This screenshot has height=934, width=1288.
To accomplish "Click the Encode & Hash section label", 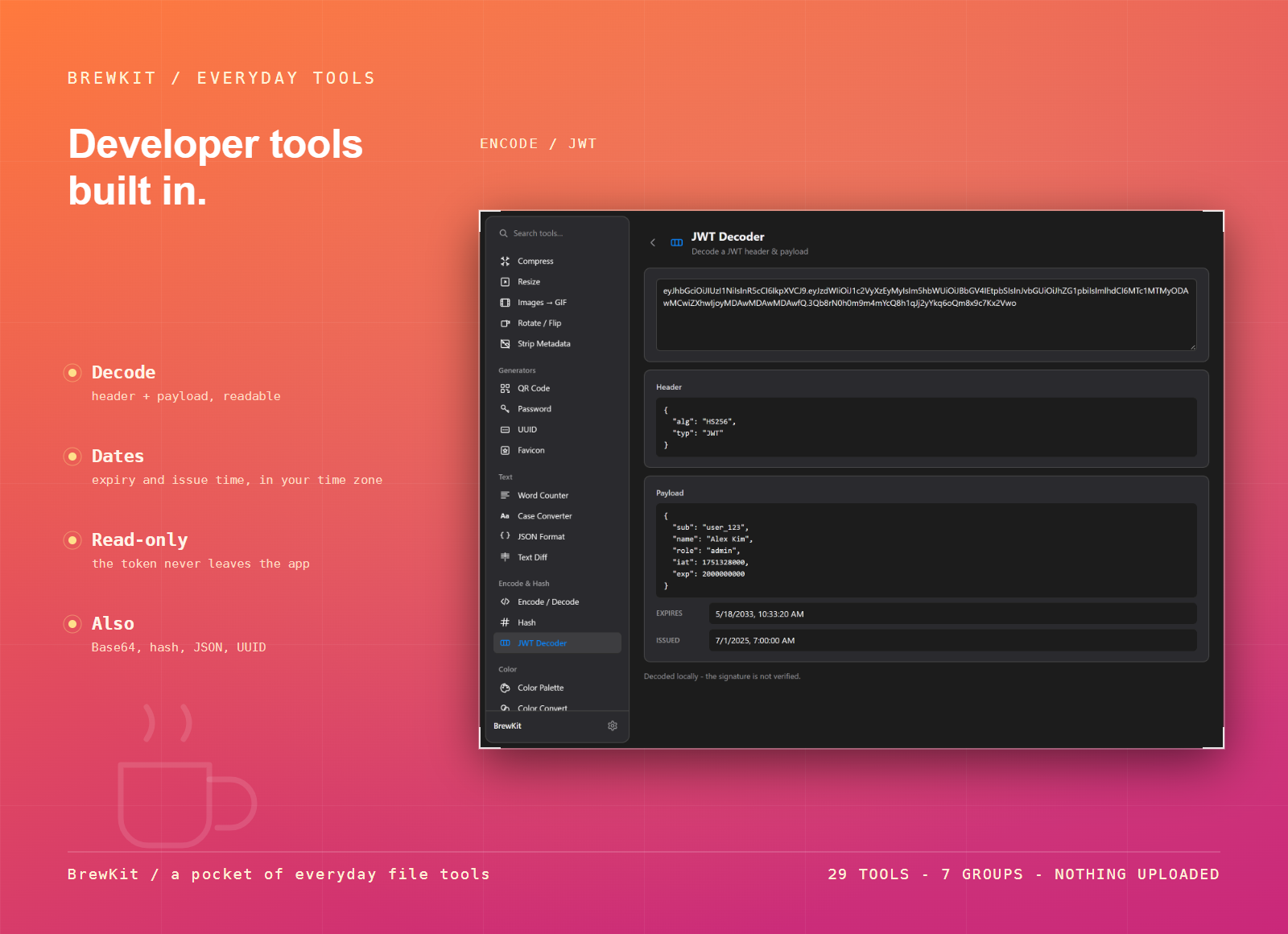I will [524, 584].
